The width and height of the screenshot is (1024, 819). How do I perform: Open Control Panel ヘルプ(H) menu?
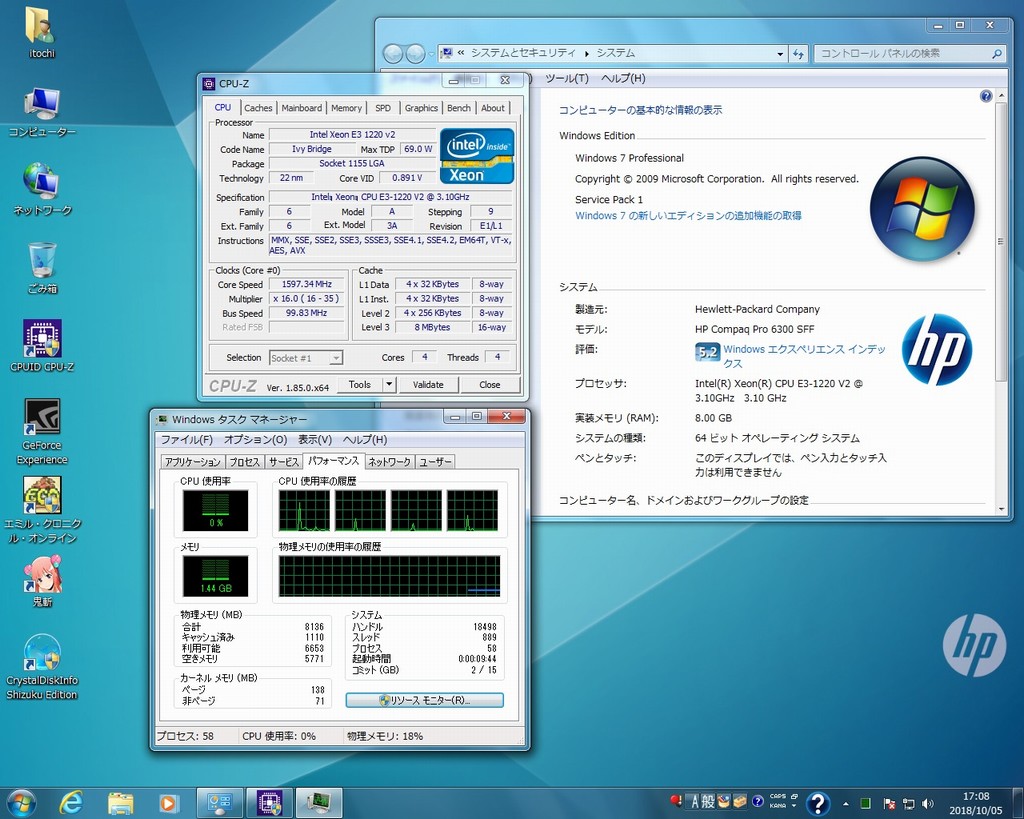click(x=623, y=78)
